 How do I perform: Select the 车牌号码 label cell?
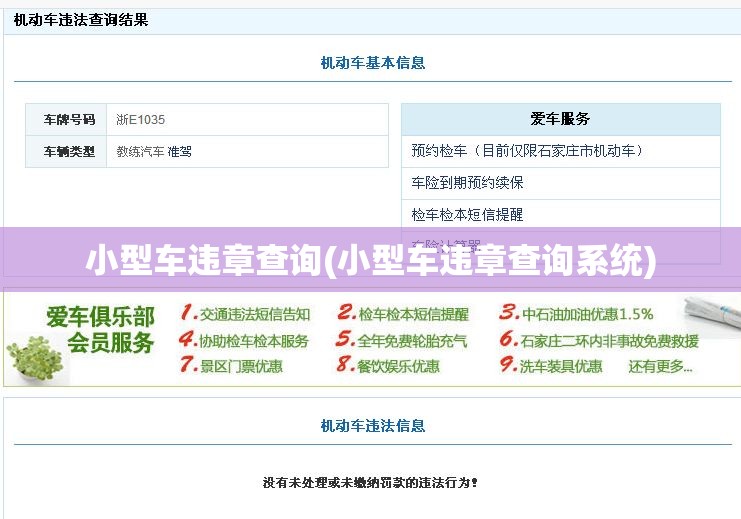tap(66, 120)
